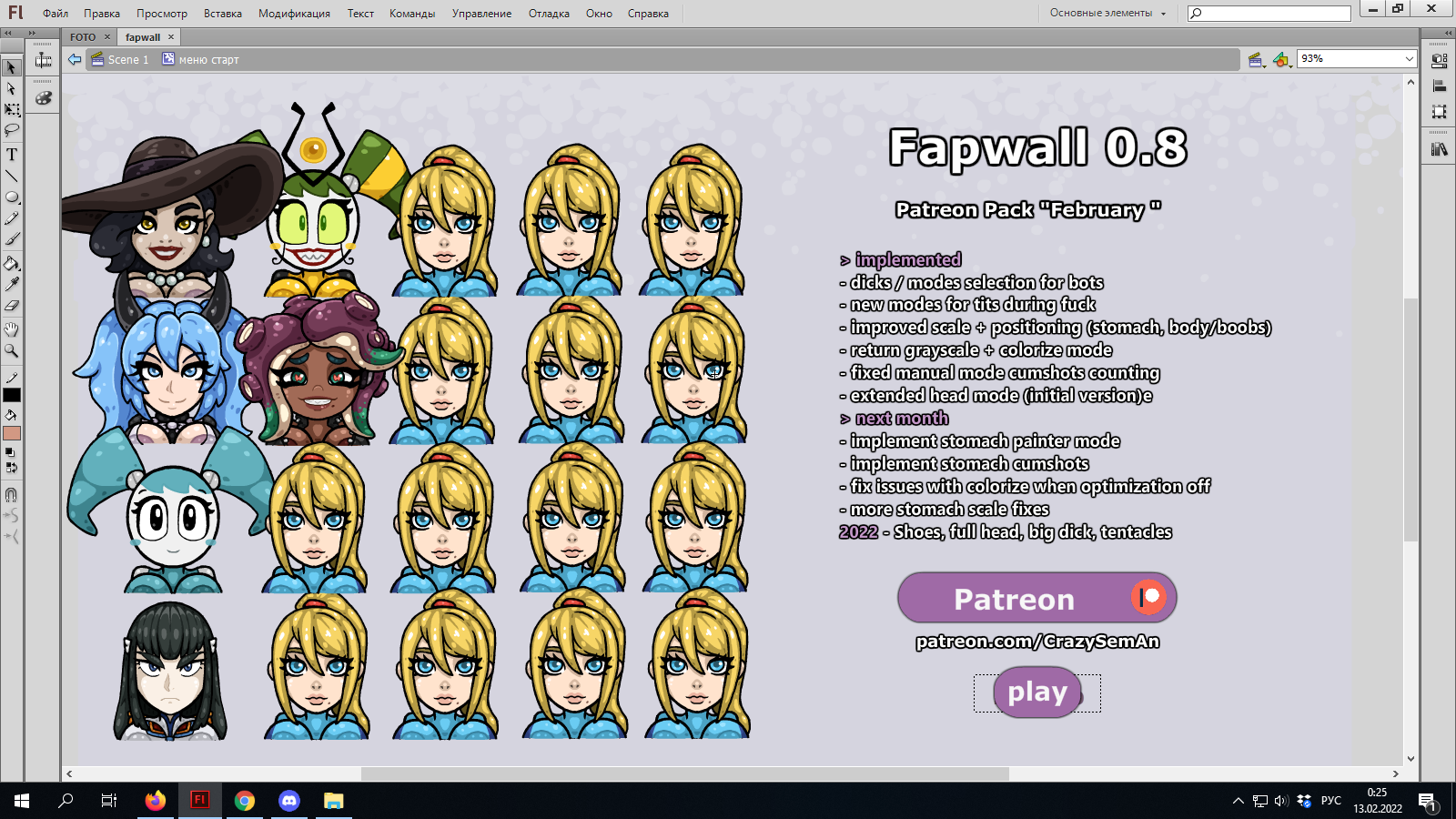Screen dimensions: 1456x819
Task: Click the Smooth option icon
Action: coord(11,516)
